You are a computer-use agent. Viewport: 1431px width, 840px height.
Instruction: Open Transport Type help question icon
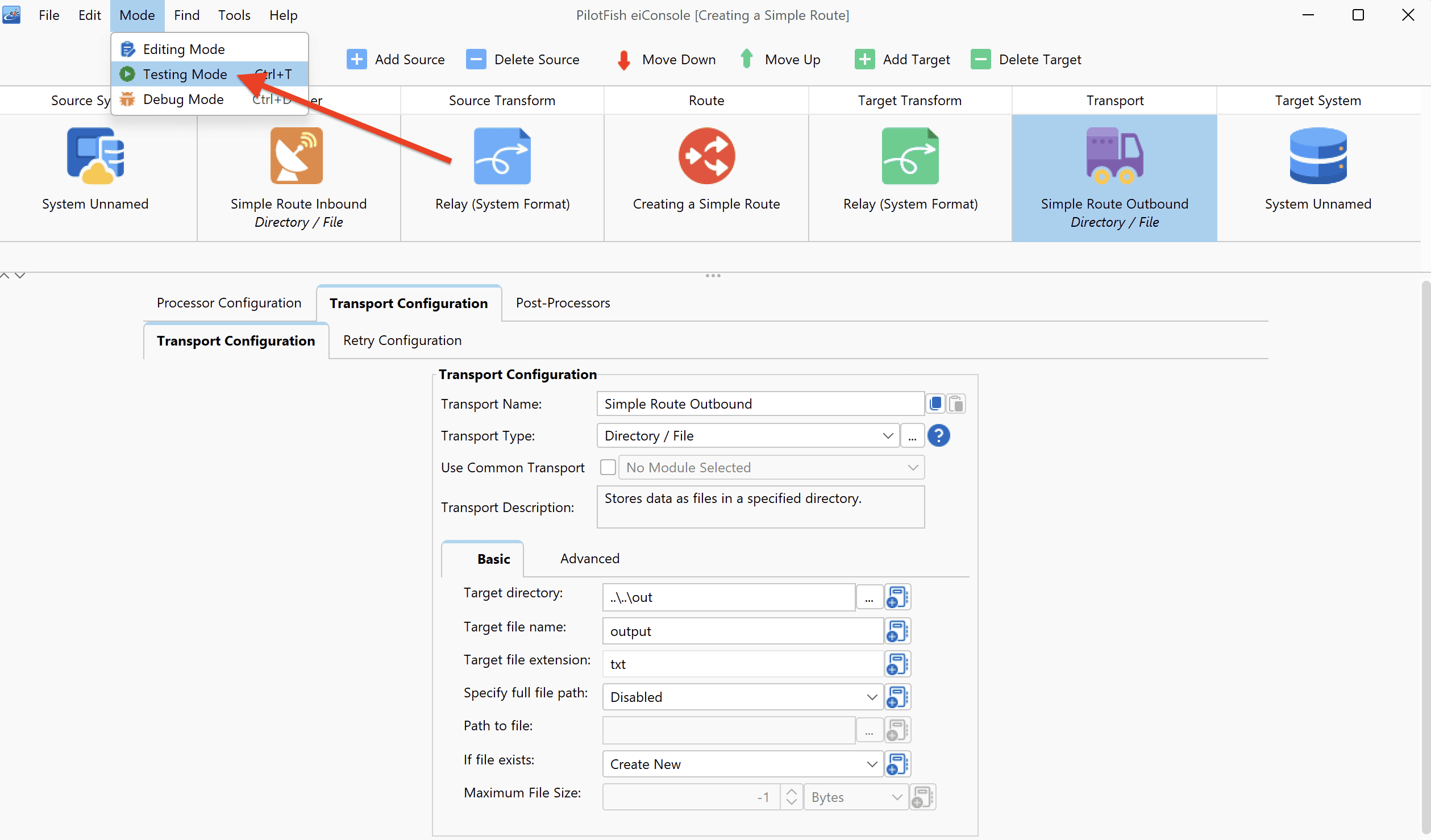point(939,435)
